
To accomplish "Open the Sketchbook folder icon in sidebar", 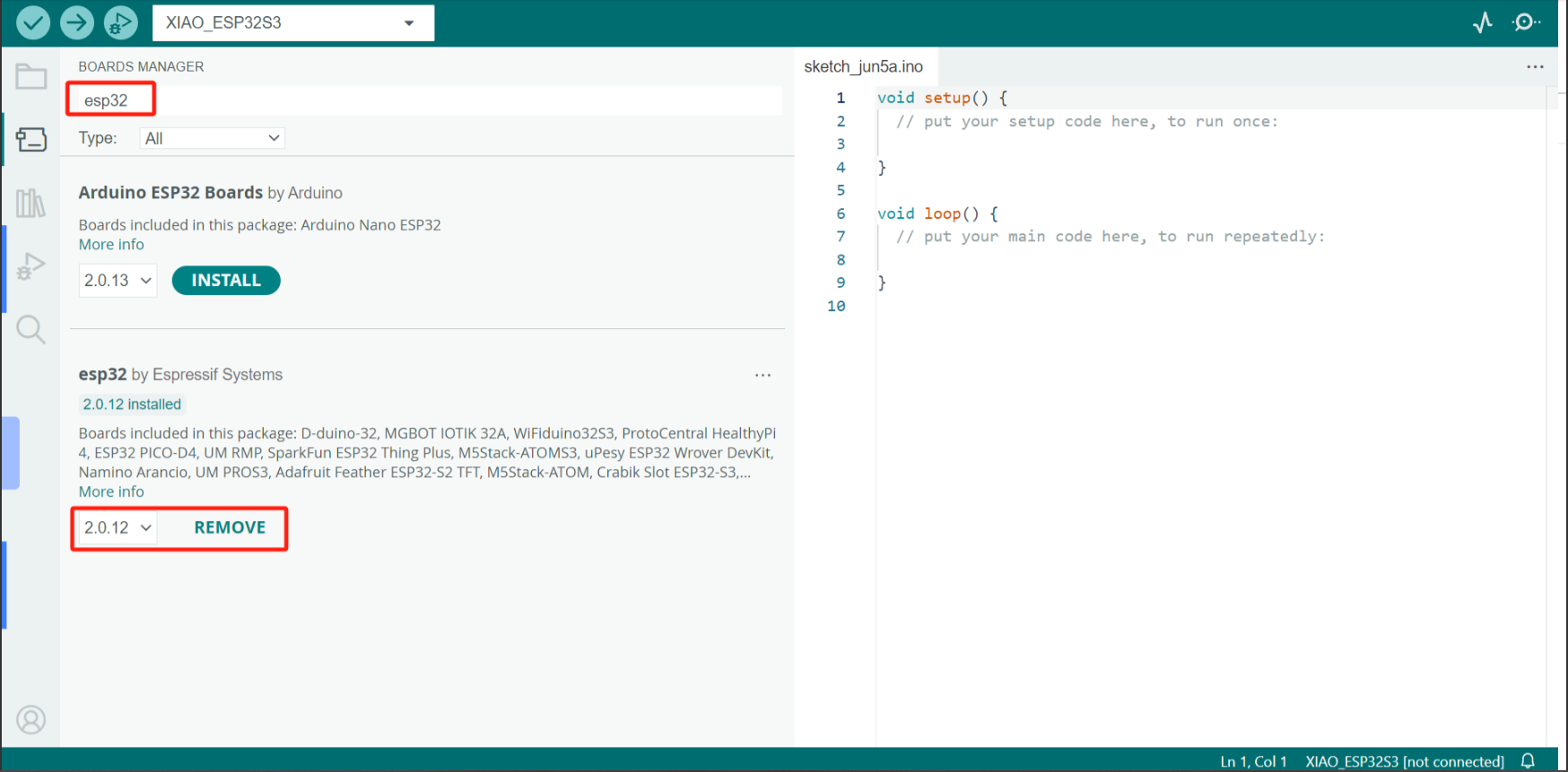I will [x=31, y=77].
